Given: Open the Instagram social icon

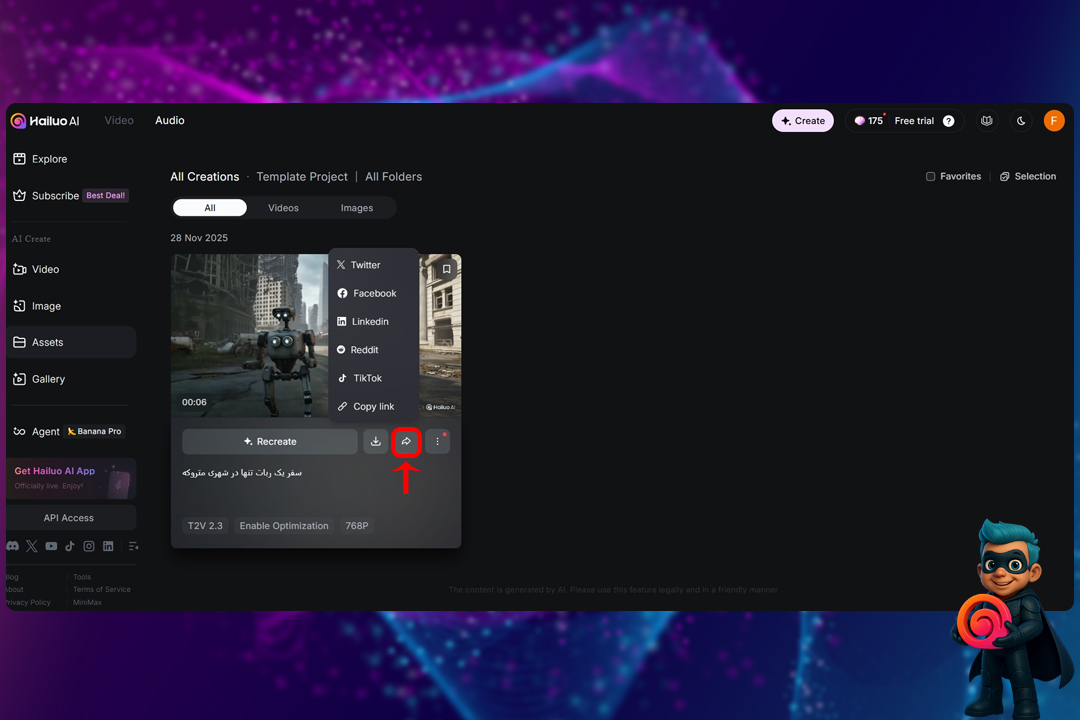Looking at the screenshot, I should [x=89, y=546].
